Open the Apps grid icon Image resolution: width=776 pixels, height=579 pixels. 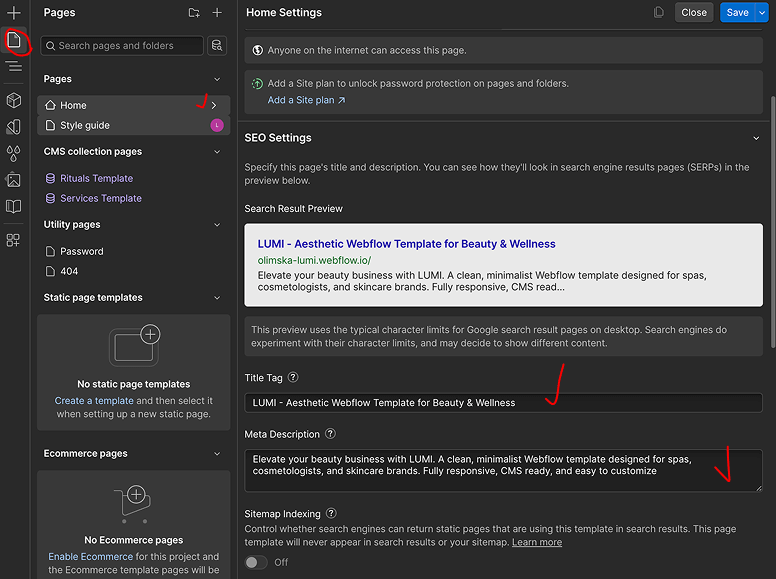tap(13, 241)
